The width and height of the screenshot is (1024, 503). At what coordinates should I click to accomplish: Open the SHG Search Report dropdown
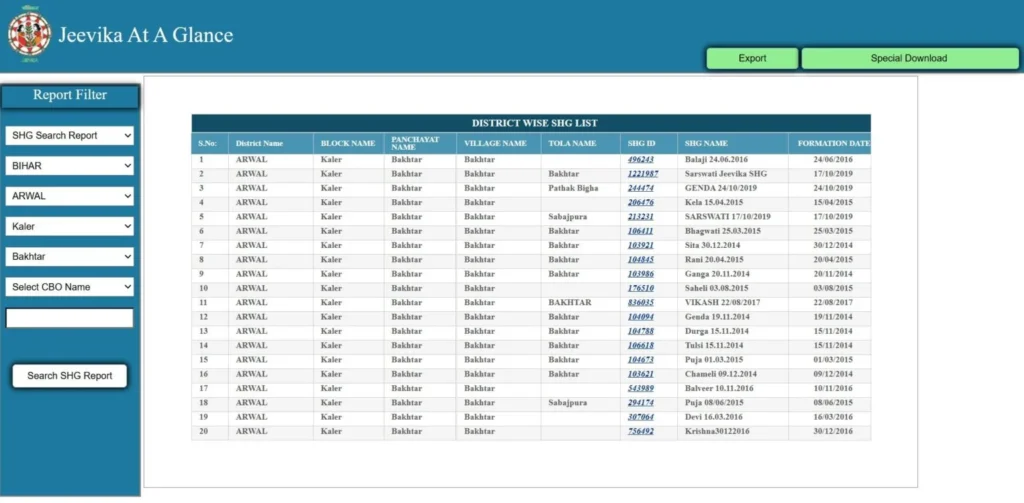69,135
